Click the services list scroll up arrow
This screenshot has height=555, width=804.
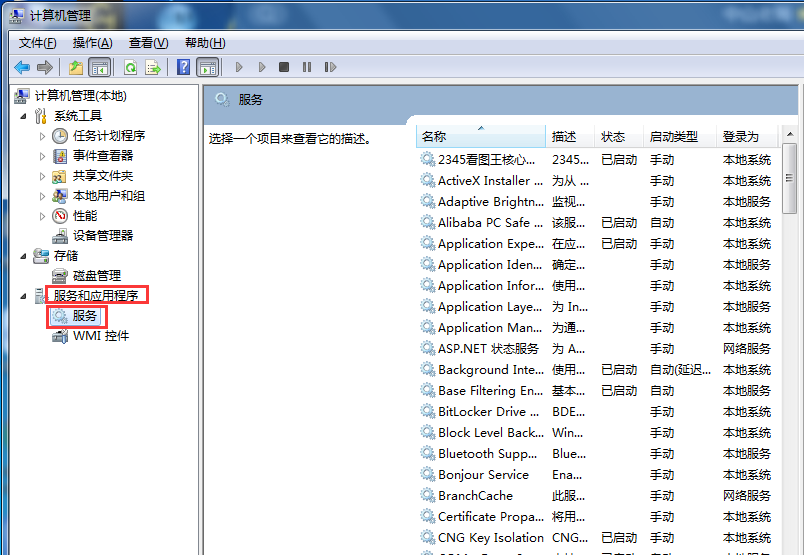(790, 134)
